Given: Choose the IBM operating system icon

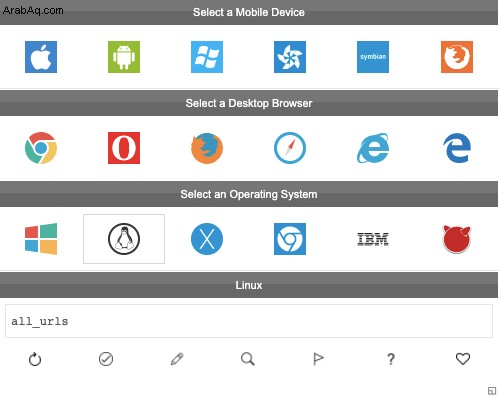Looking at the screenshot, I should pyautogui.click(x=373, y=239).
